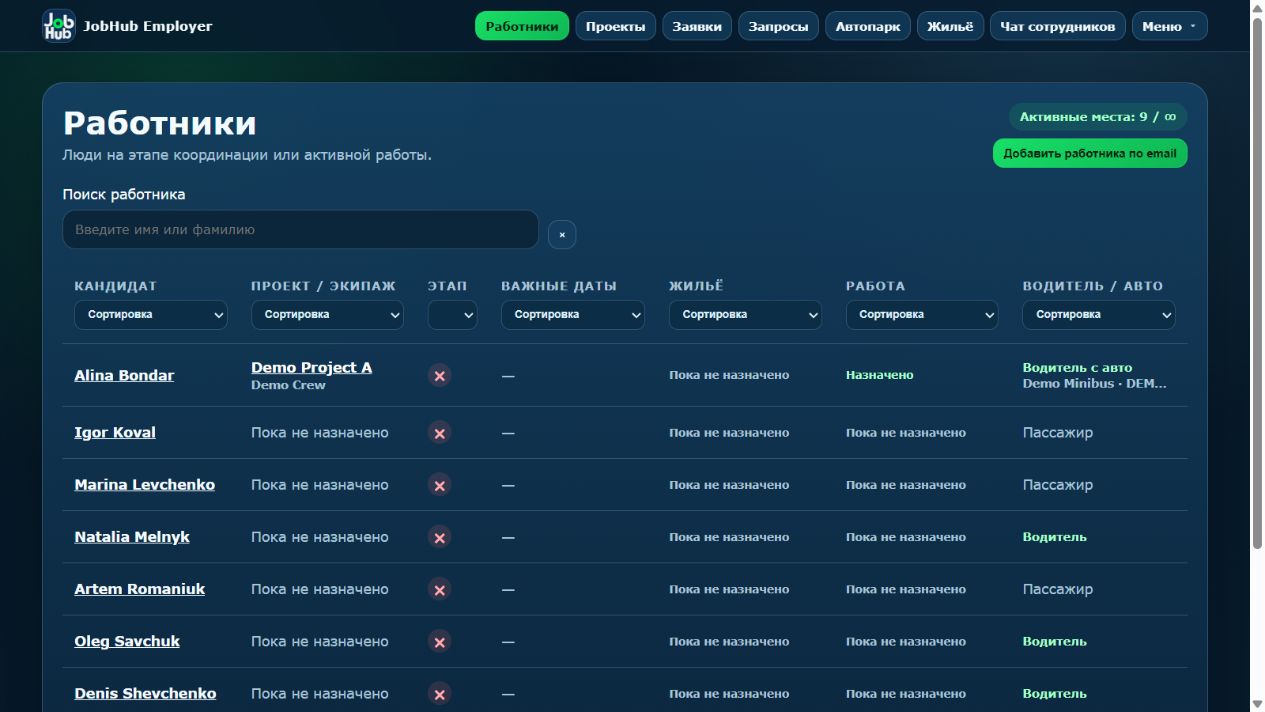The image size is (1265, 712).
Task: Open the Demo Project A link
Action: point(311,367)
